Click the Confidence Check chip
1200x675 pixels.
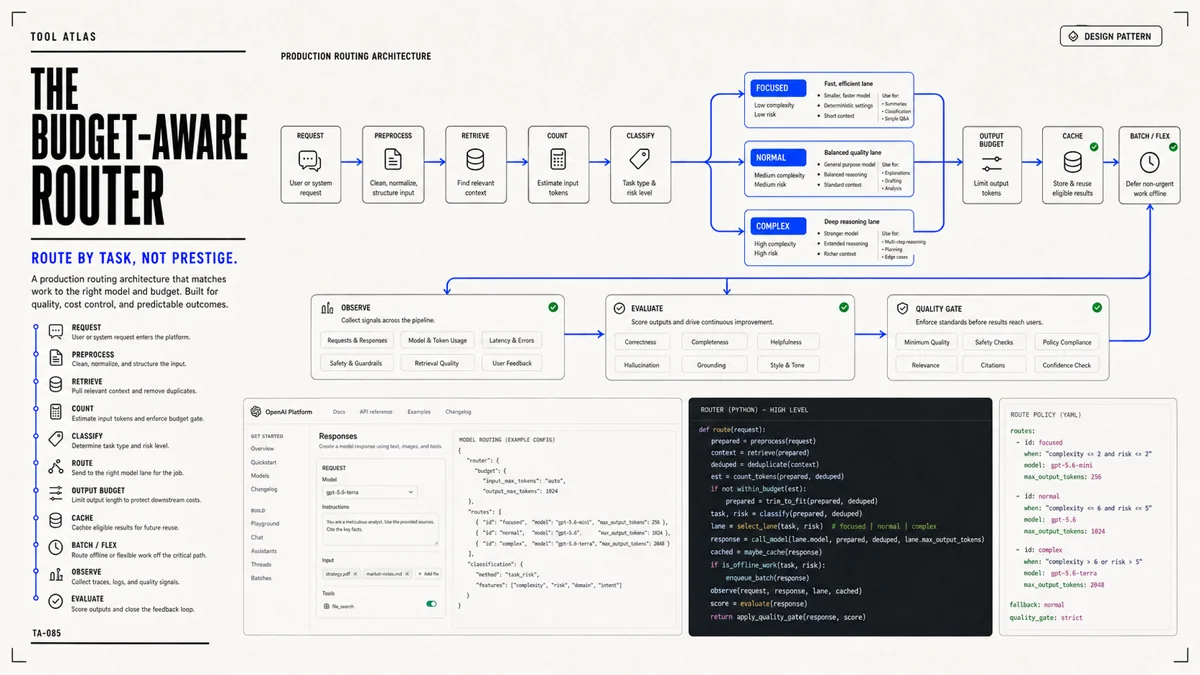(1067, 365)
